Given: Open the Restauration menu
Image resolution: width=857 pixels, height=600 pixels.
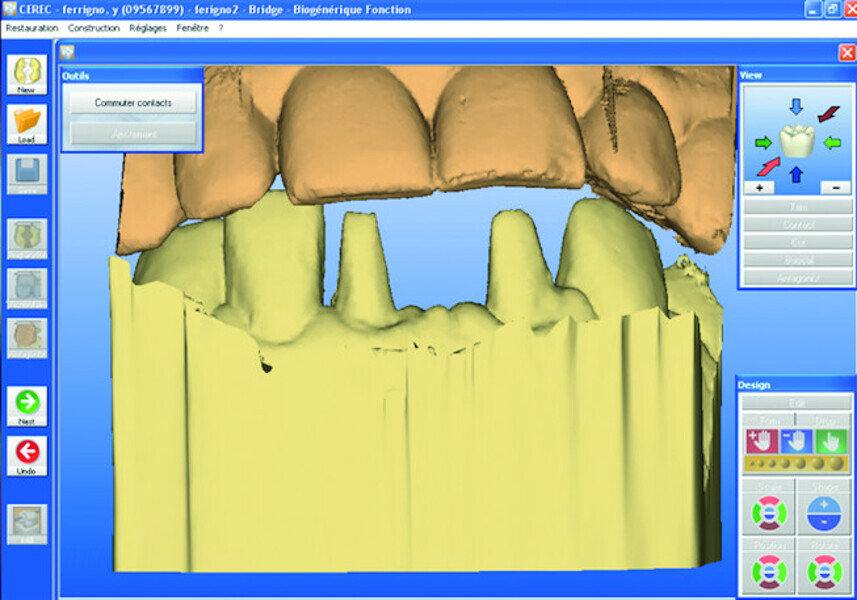Looking at the screenshot, I should pyautogui.click(x=31, y=28).
